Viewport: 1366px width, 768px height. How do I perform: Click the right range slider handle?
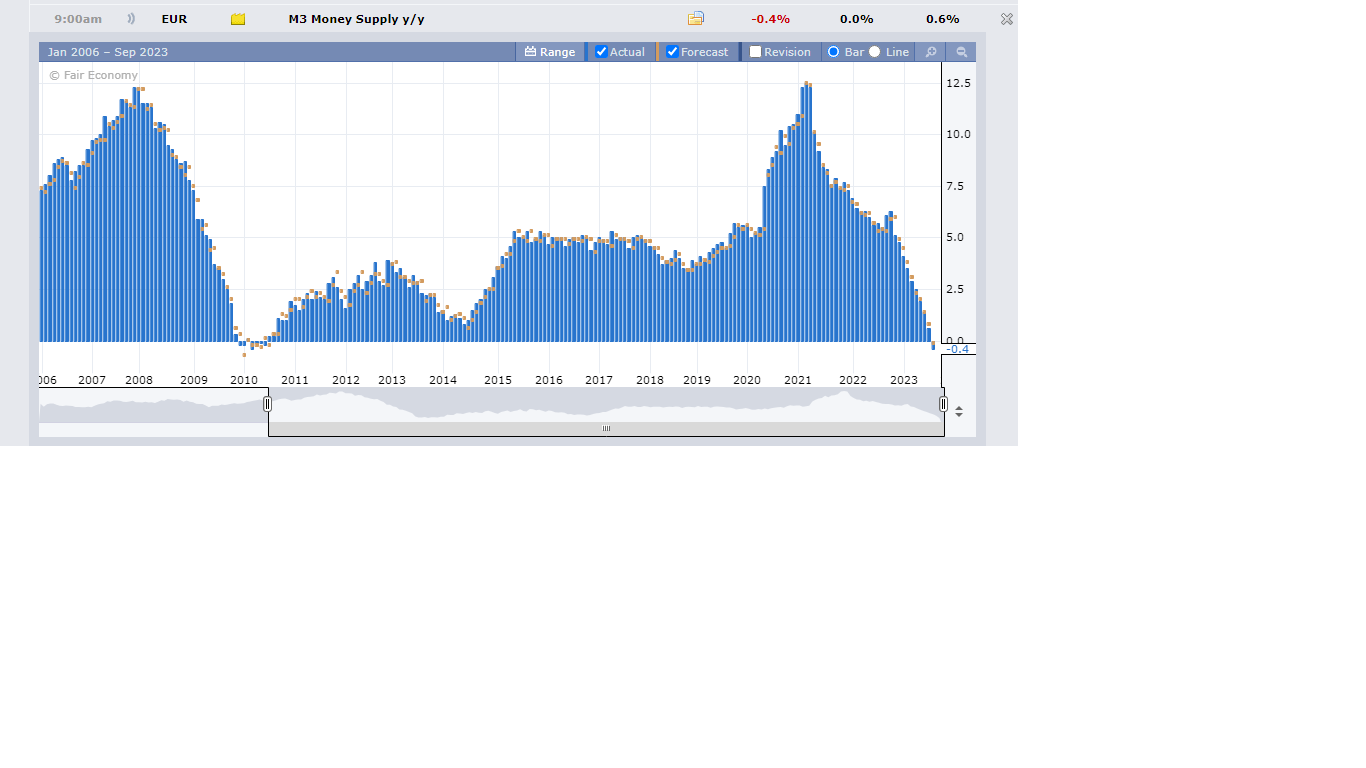coord(943,404)
